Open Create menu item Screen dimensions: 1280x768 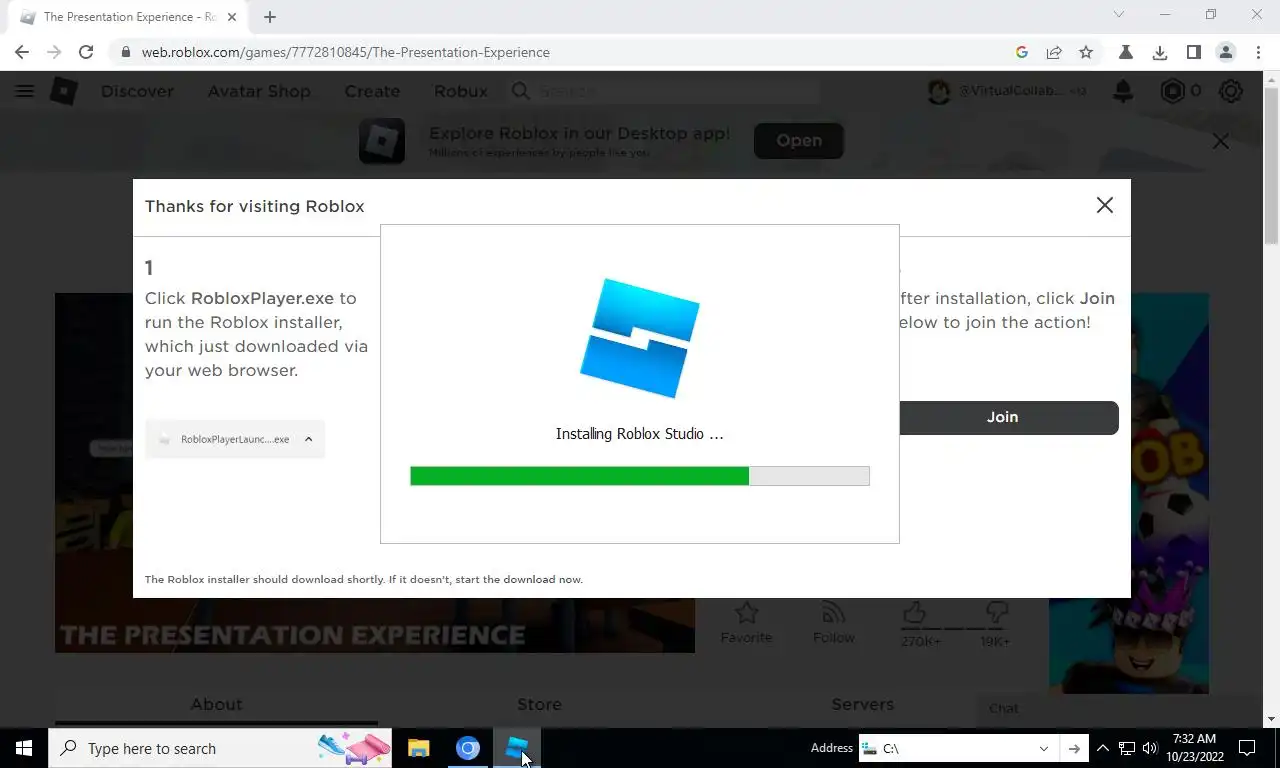(x=372, y=91)
